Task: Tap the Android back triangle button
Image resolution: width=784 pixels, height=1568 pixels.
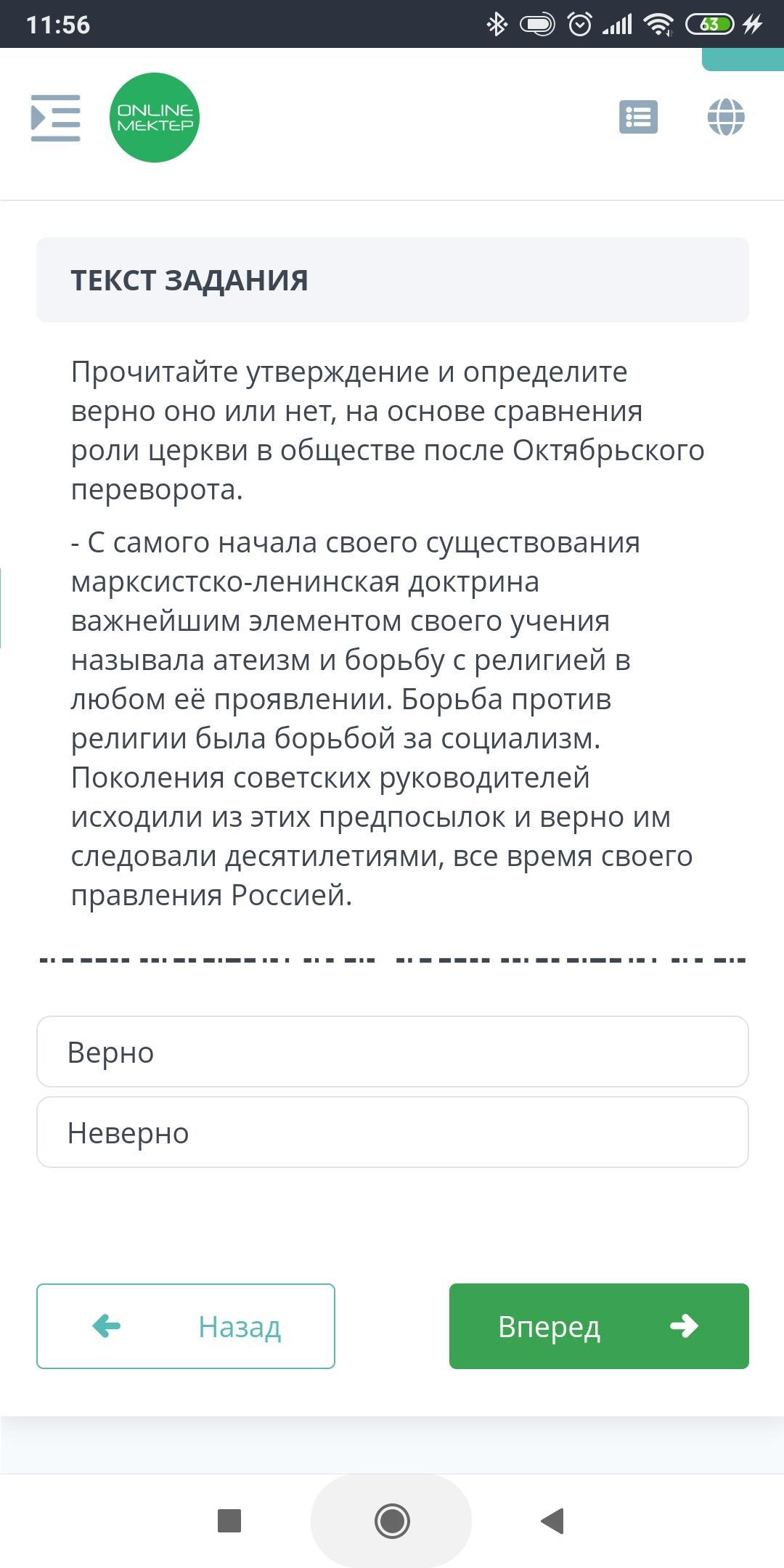Action: tap(553, 1520)
